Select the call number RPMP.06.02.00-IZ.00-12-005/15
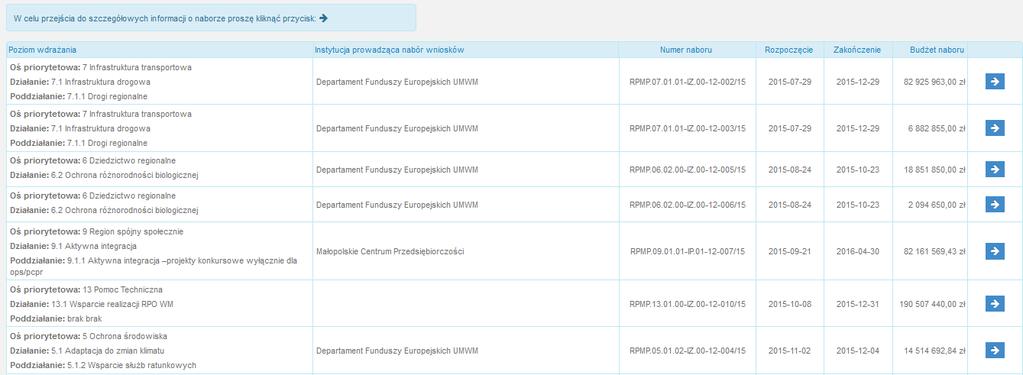 tap(688, 170)
